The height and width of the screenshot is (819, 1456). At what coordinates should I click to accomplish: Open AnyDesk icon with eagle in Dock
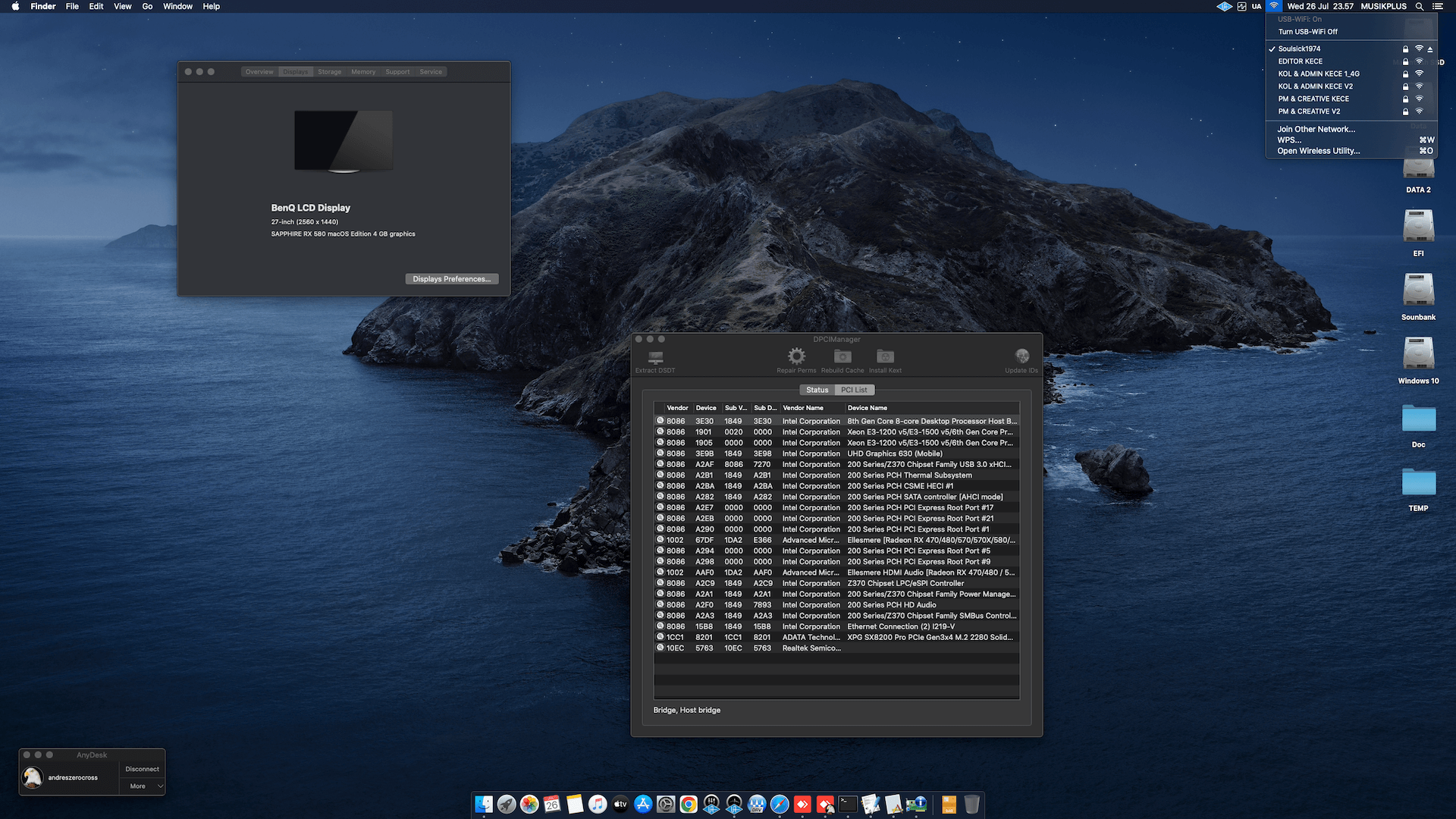coord(825,804)
